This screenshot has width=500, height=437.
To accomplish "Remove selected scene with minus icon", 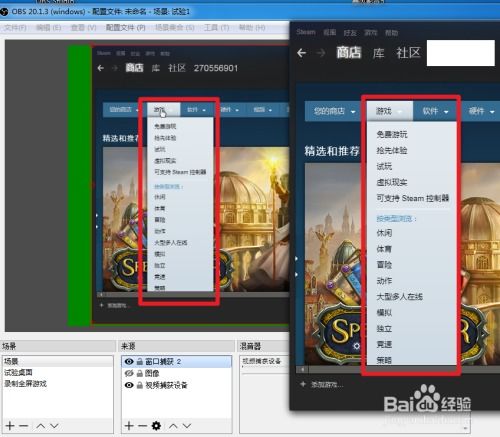I will point(23,426).
